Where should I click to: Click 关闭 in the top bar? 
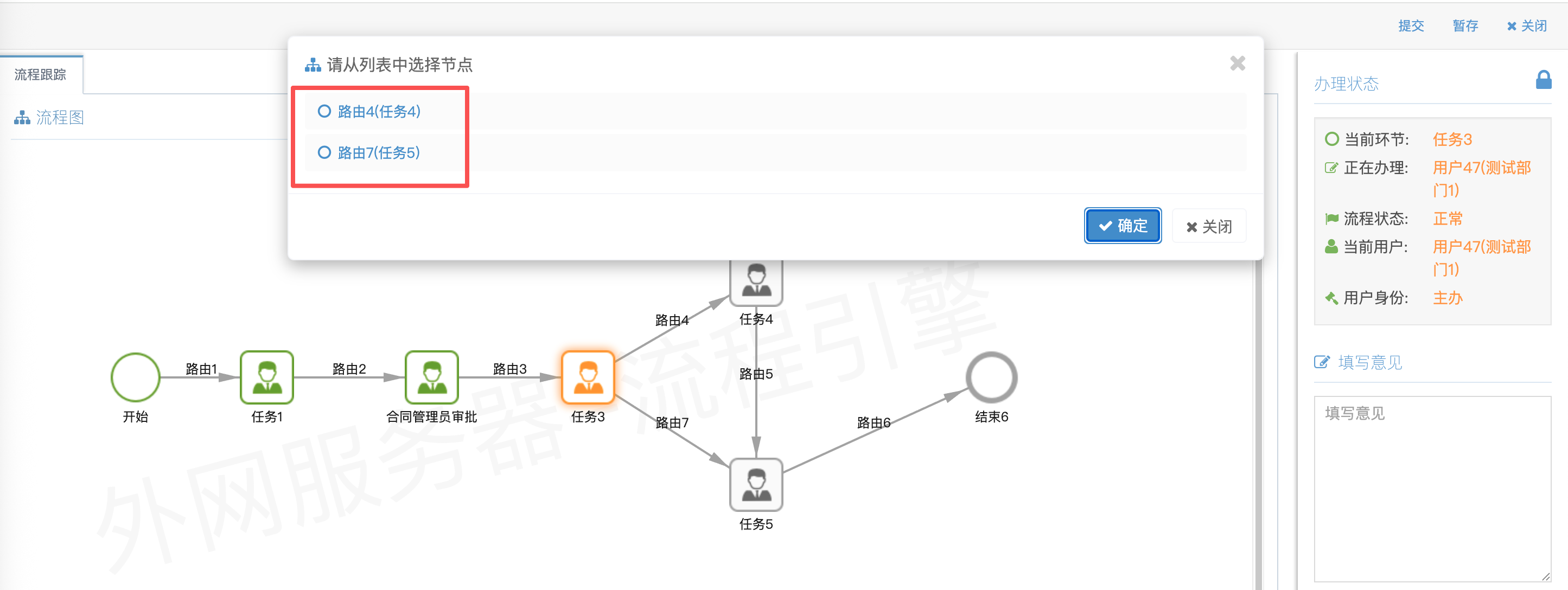1527,25
